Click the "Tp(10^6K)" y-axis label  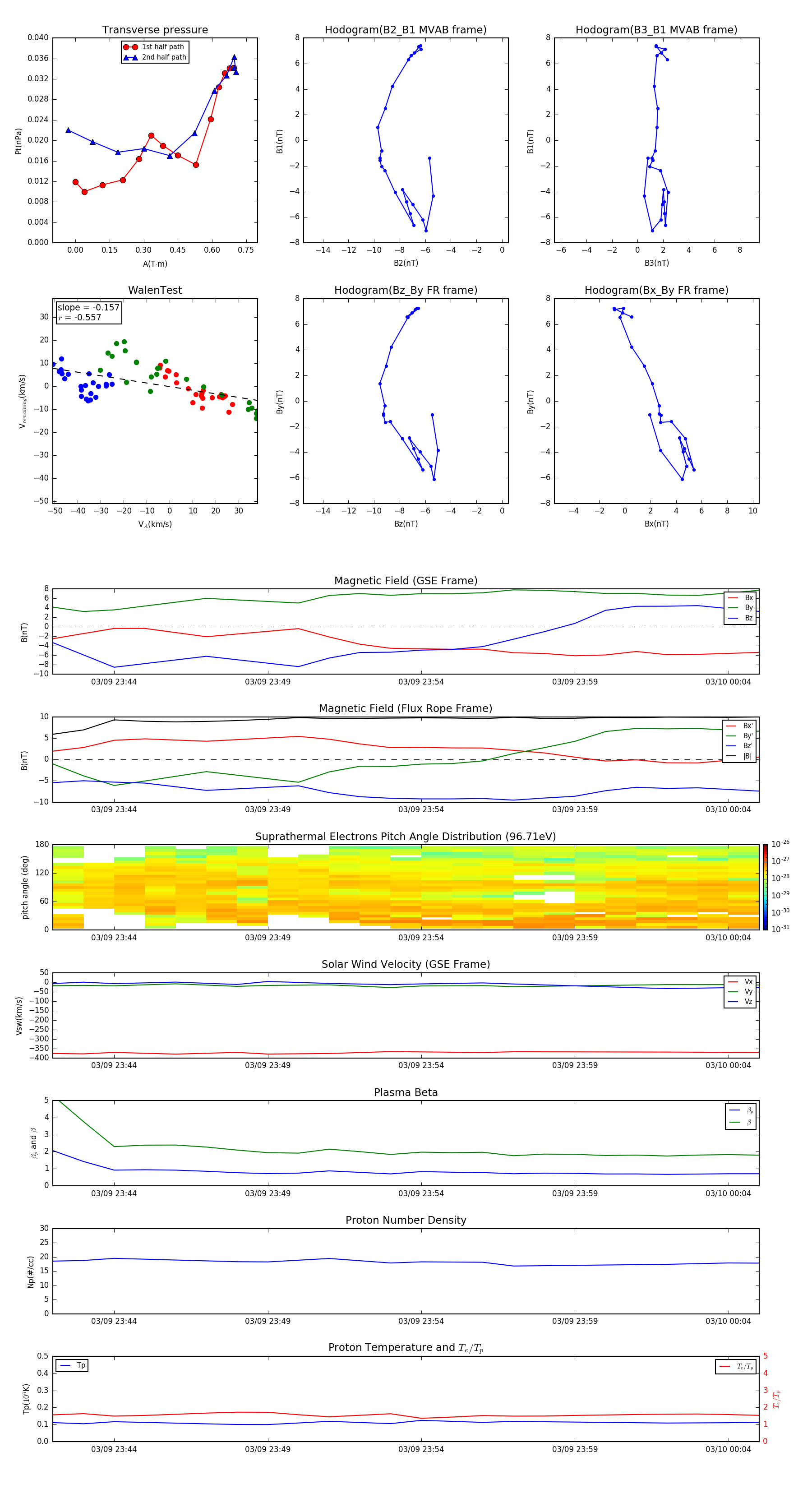(x=26, y=1399)
